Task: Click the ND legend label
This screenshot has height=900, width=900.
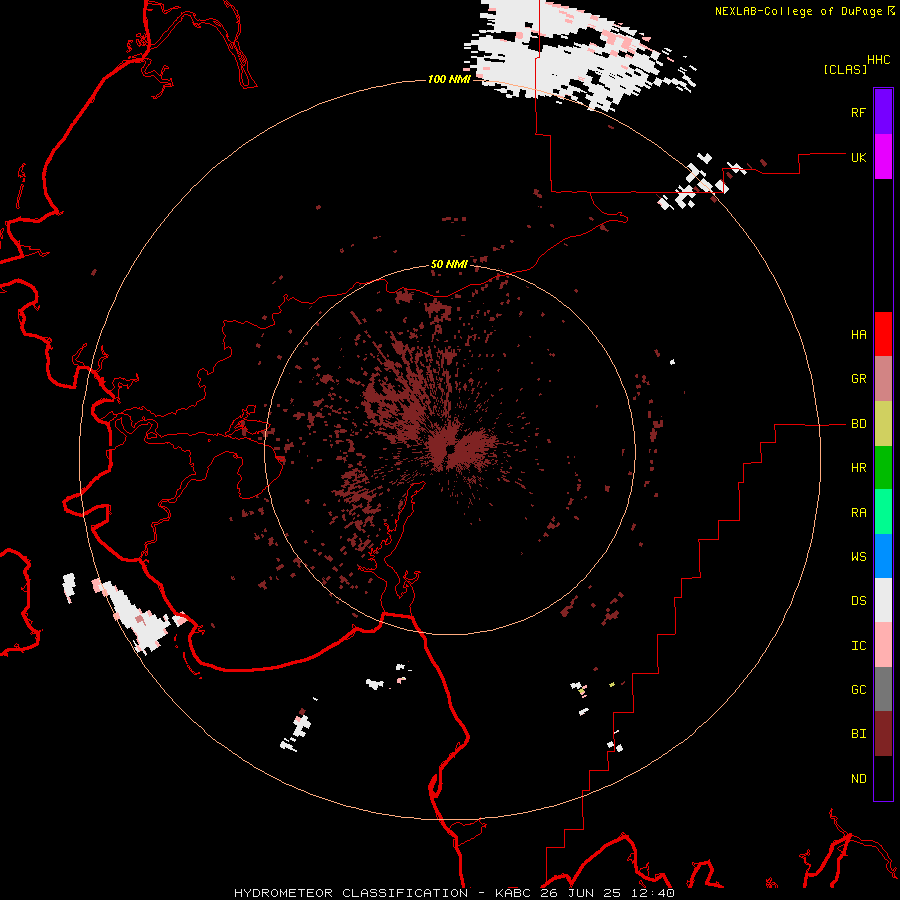Action: (858, 779)
